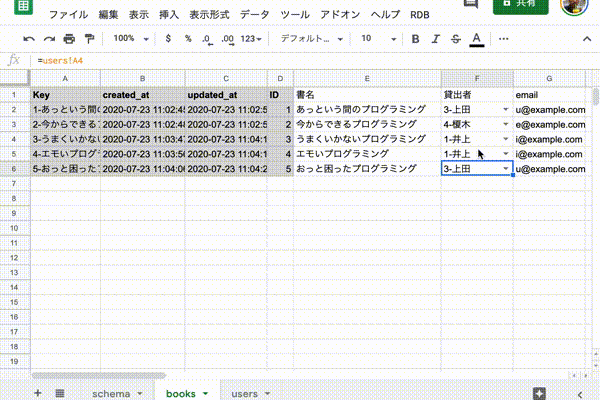Open the font family dropdown
Screen dimensions: 600x400
(x=311, y=39)
